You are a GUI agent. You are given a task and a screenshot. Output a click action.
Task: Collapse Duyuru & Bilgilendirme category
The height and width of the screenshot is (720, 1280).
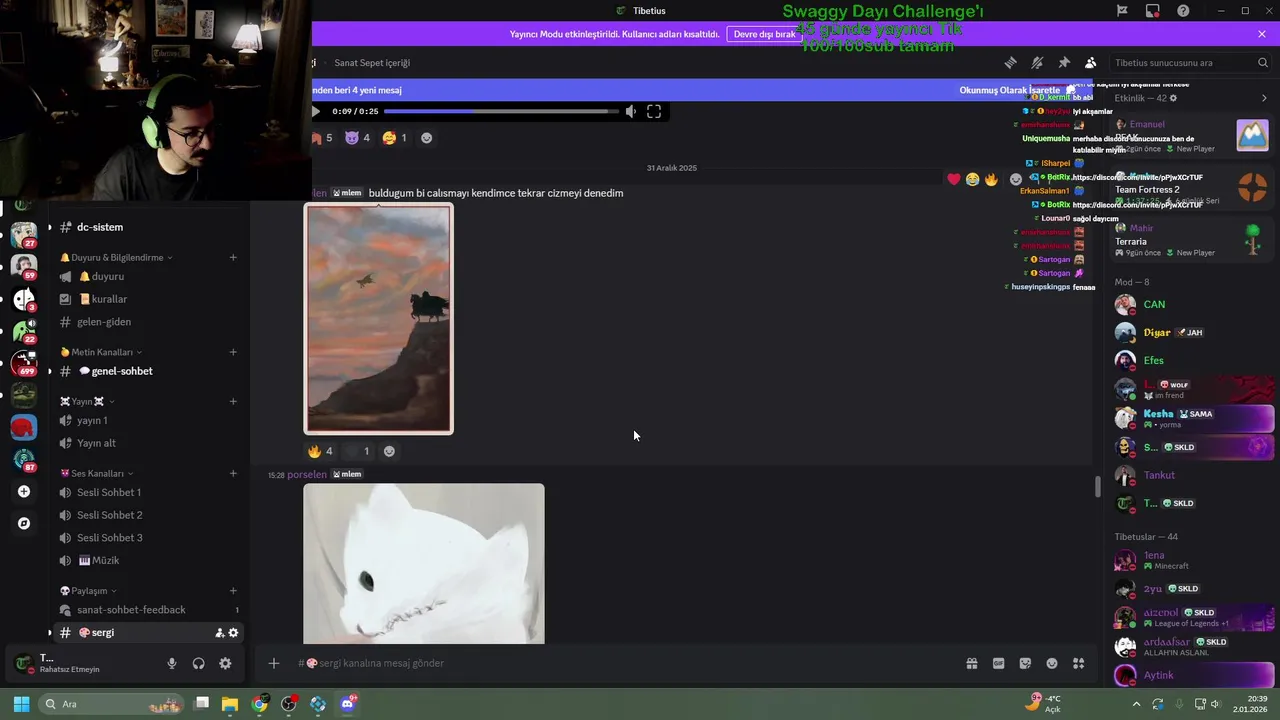[x=117, y=257]
